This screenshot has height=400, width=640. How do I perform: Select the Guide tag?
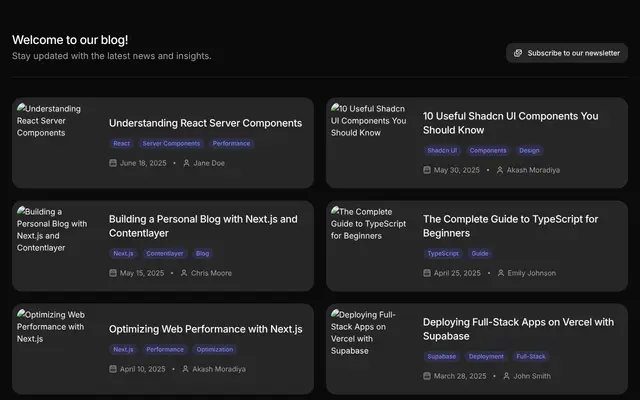click(x=480, y=253)
